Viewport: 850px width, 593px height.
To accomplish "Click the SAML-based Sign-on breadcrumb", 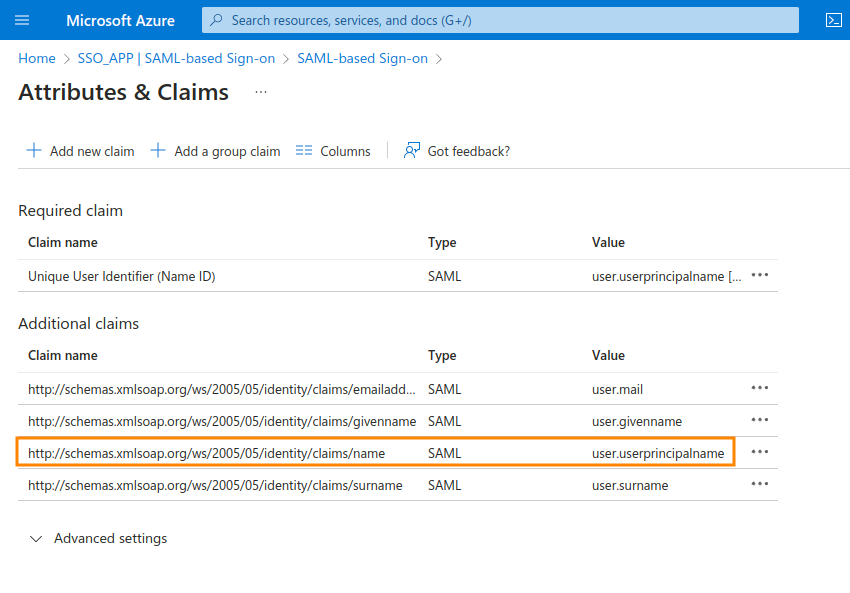I will pos(362,59).
